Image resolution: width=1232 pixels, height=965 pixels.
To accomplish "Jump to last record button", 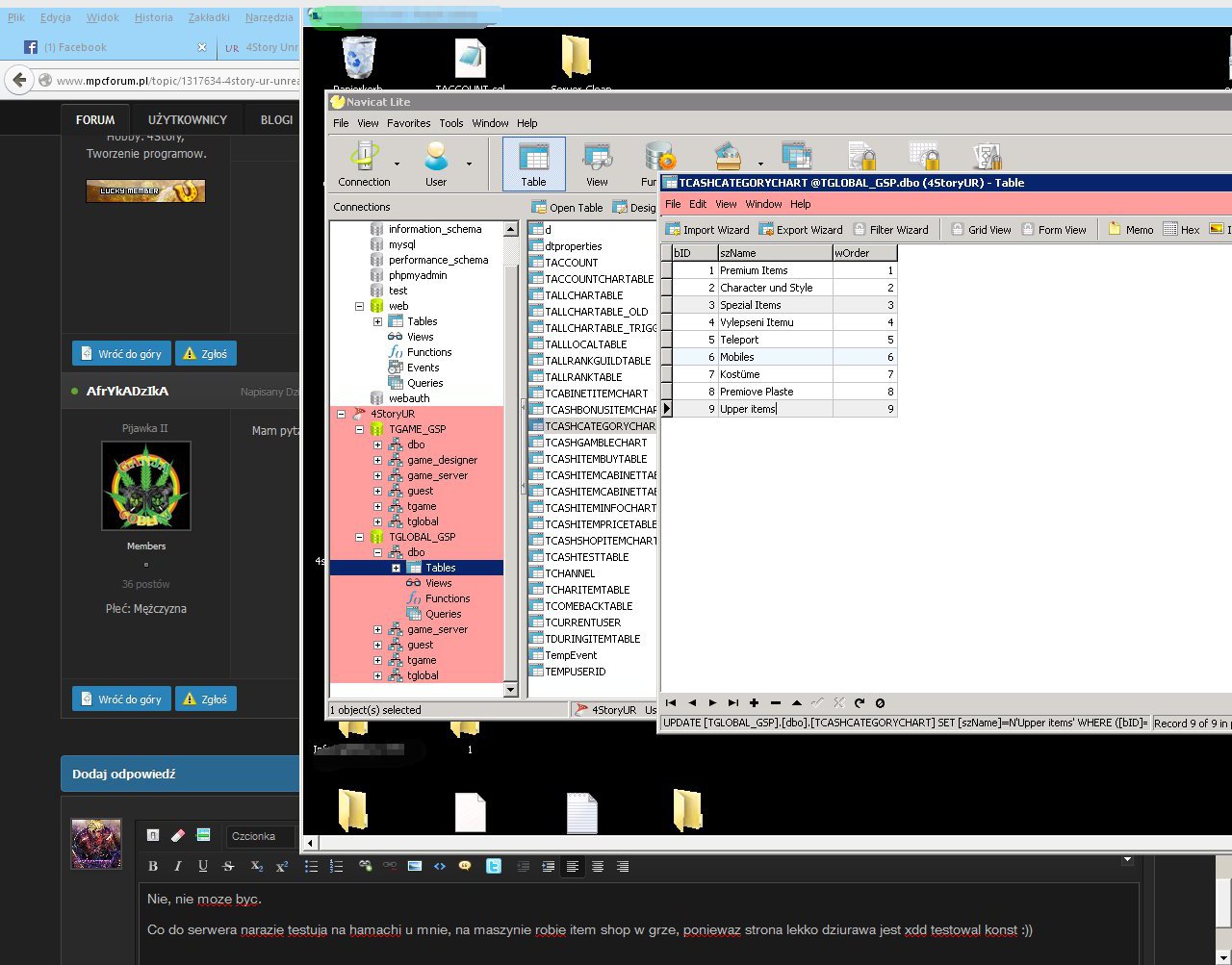I will pos(733,703).
